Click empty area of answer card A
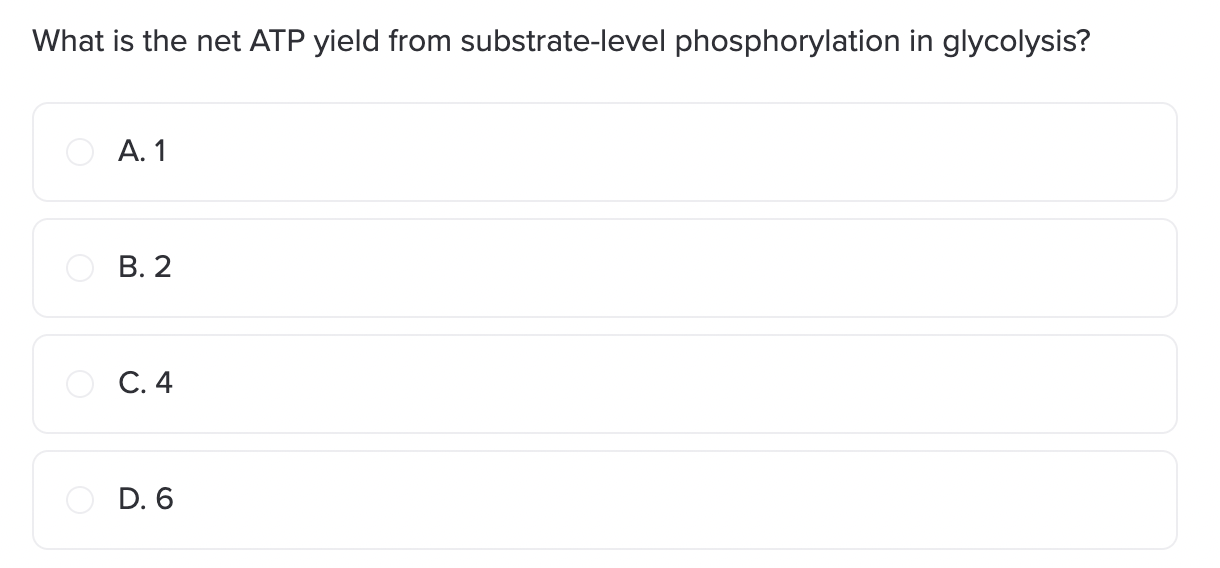 [x=670, y=152]
